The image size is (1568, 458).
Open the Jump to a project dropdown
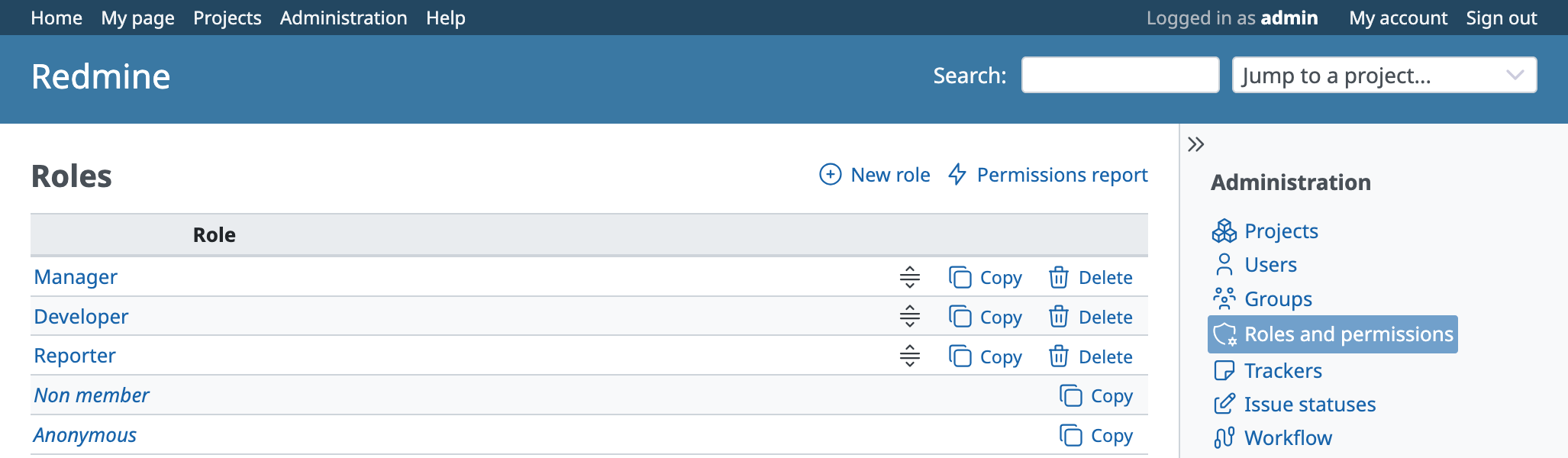tap(1383, 76)
